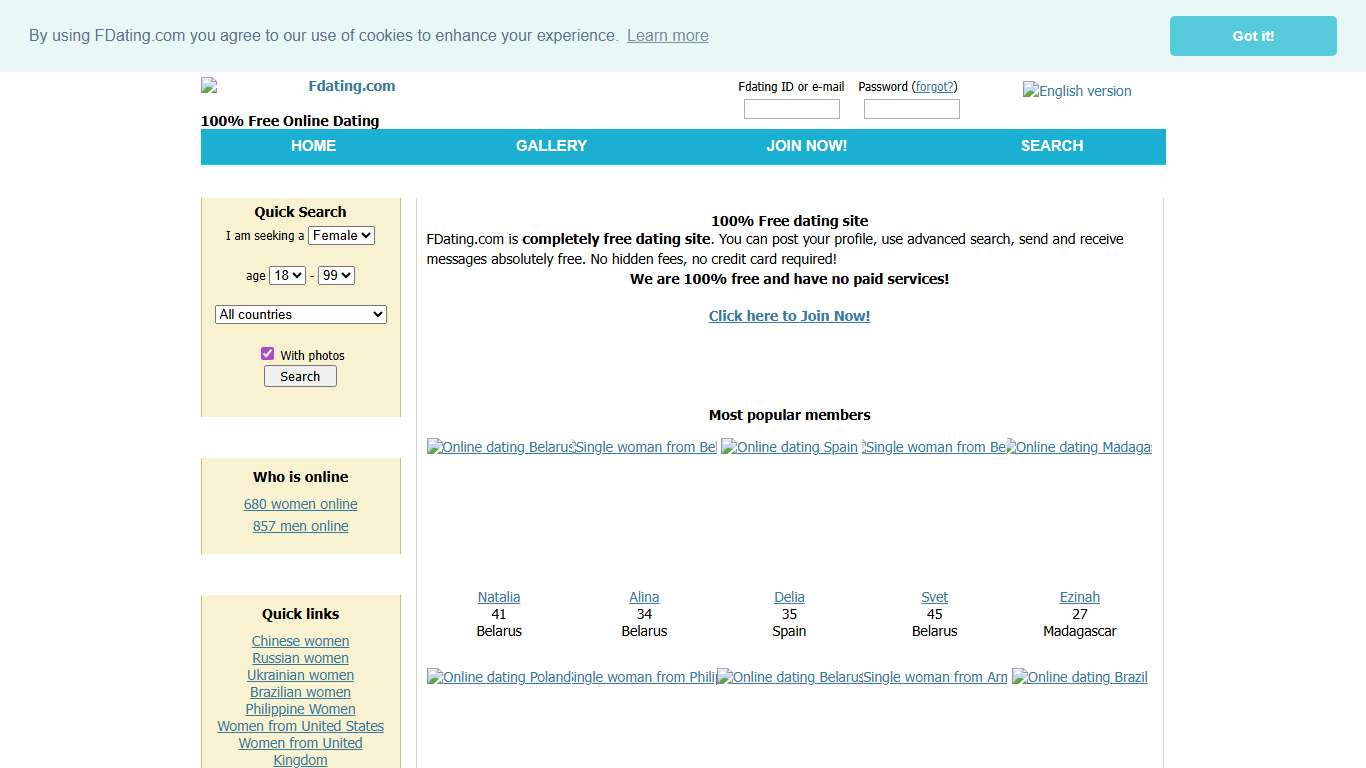The width and height of the screenshot is (1366, 768).
Task: Open Natalia's profile photo thumbnail
Action: pos(499,448)
